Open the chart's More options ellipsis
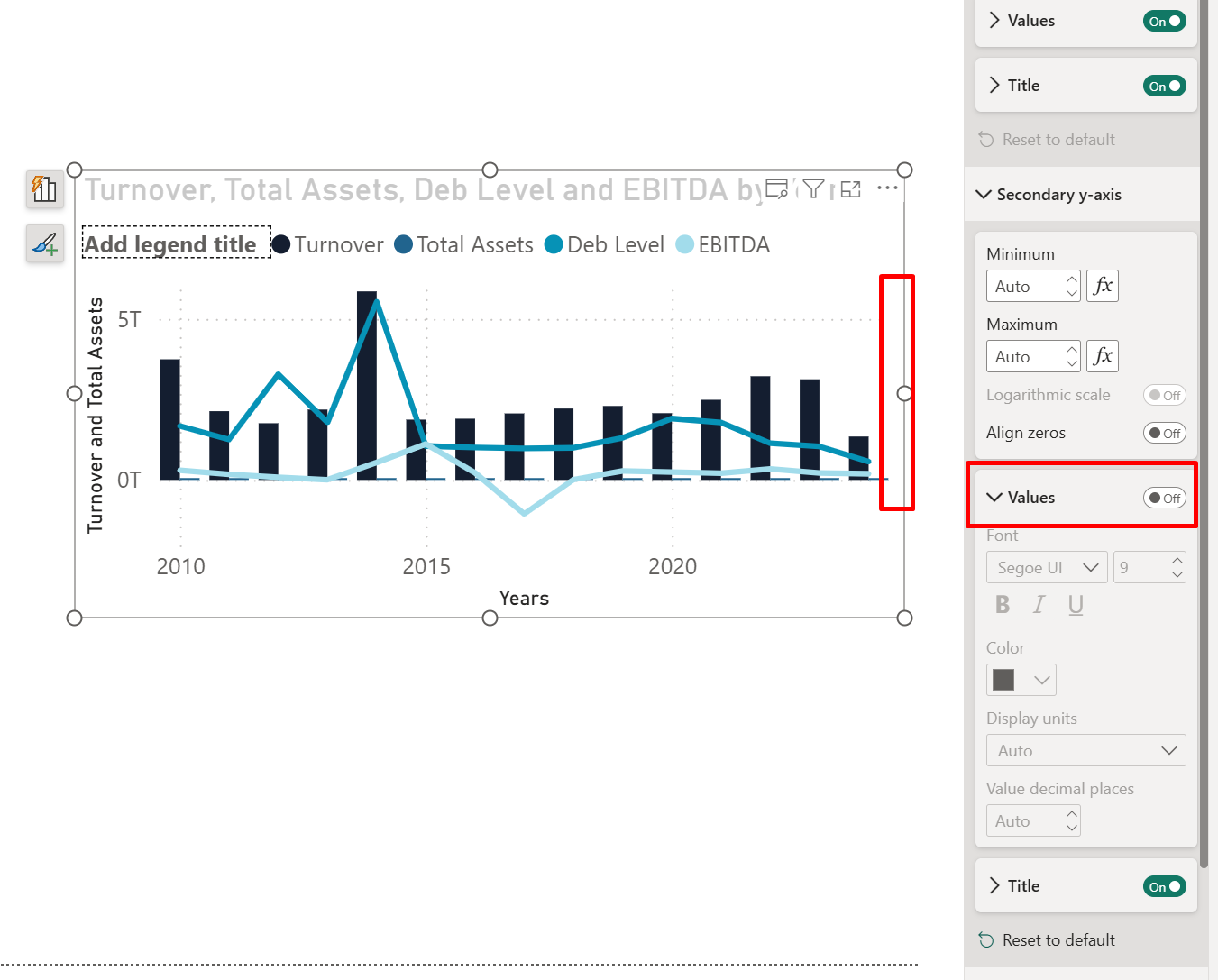The image size is (1218, 980). [887, 188]
